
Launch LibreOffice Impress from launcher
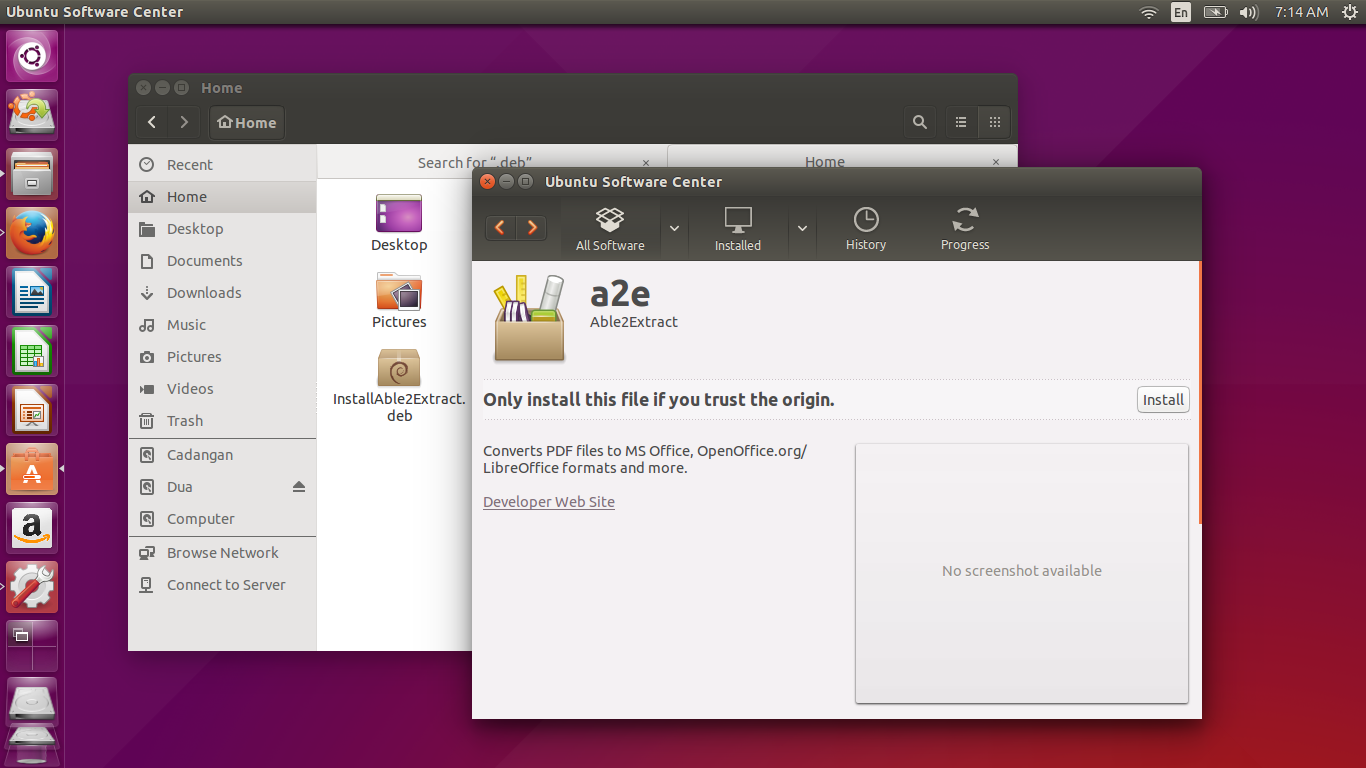click(33, 410)
